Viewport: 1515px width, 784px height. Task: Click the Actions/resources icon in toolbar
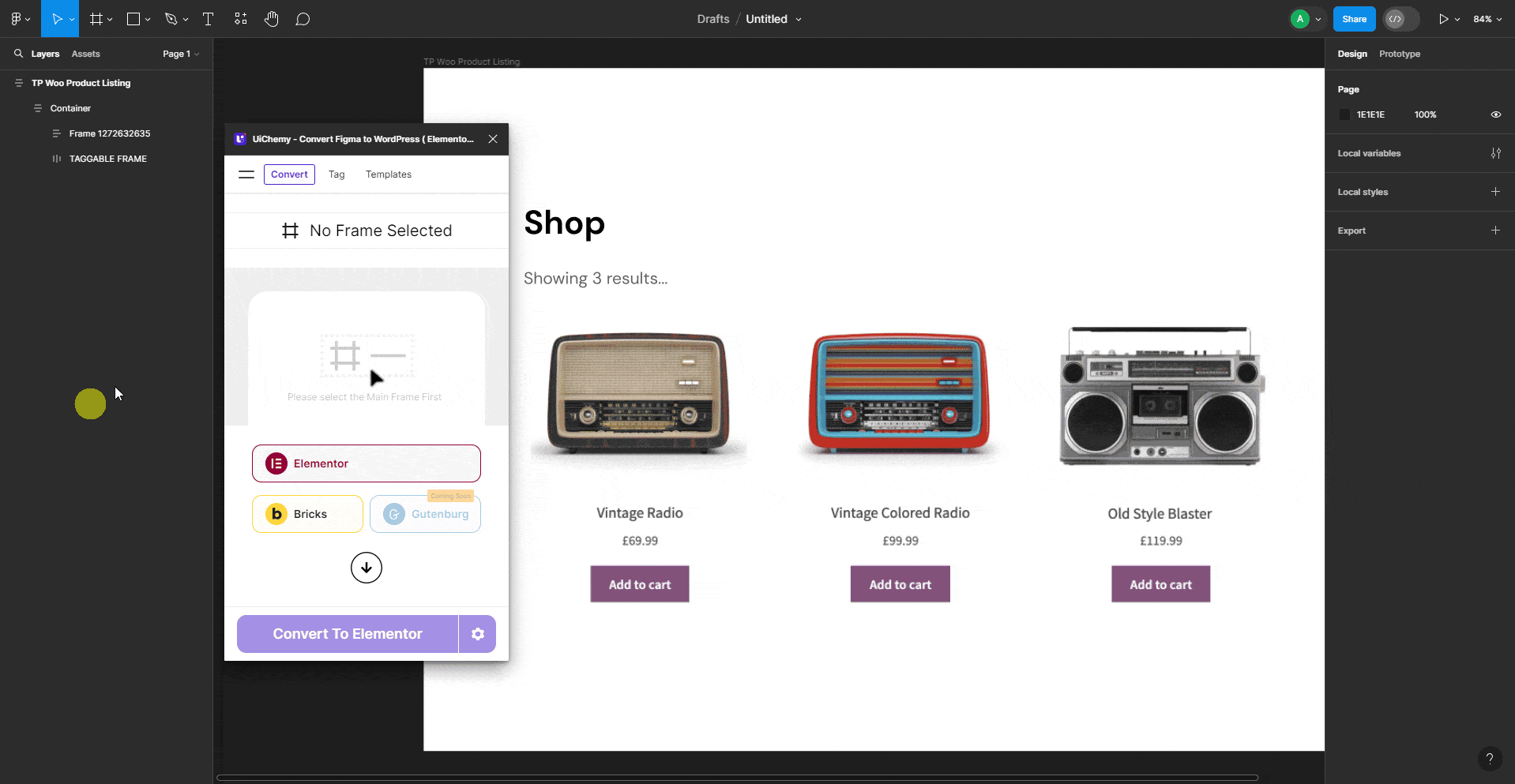pyautogui.click(x=241, y=18)
